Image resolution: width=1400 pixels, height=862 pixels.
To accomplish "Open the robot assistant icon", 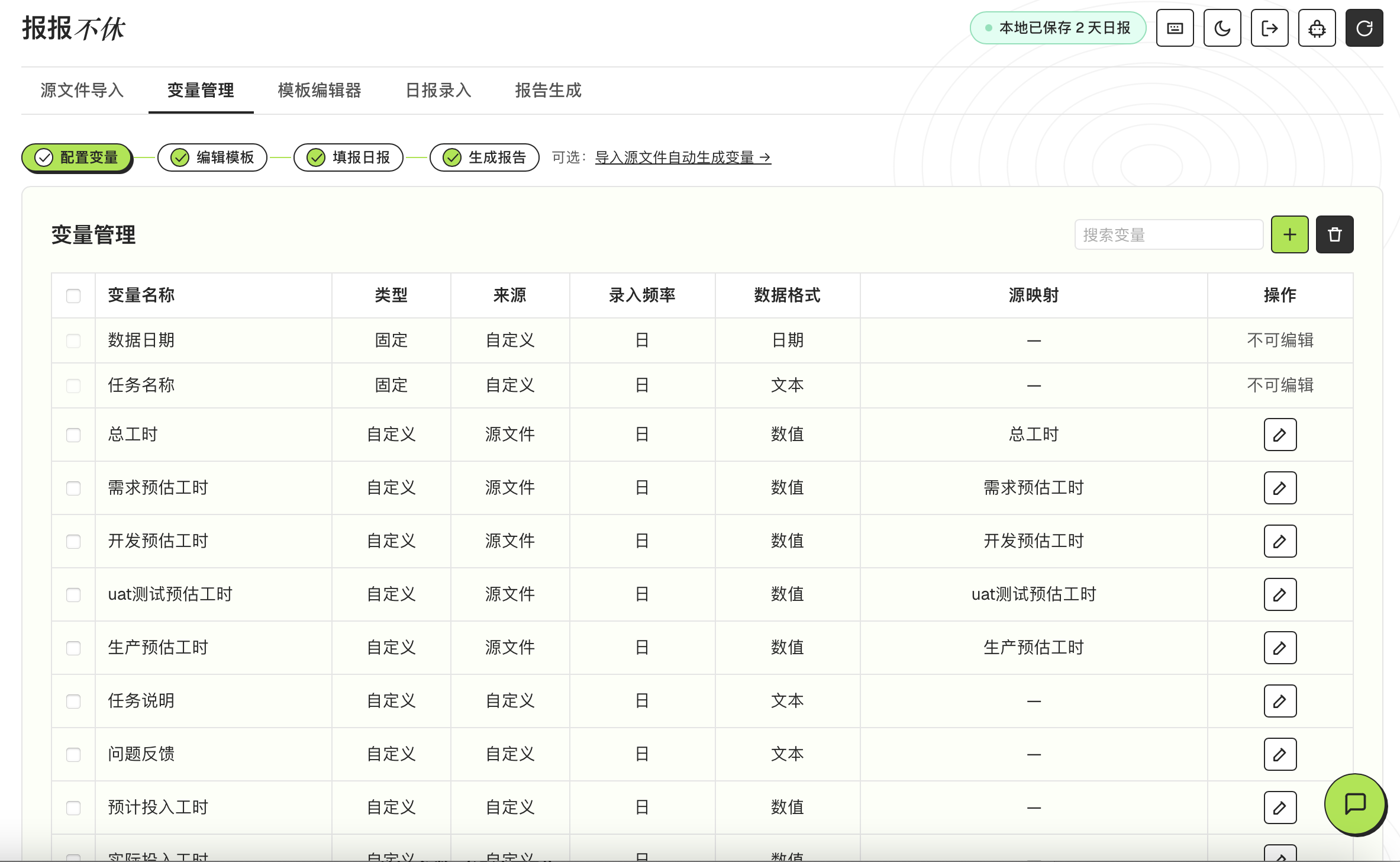I will [1317, 28].
